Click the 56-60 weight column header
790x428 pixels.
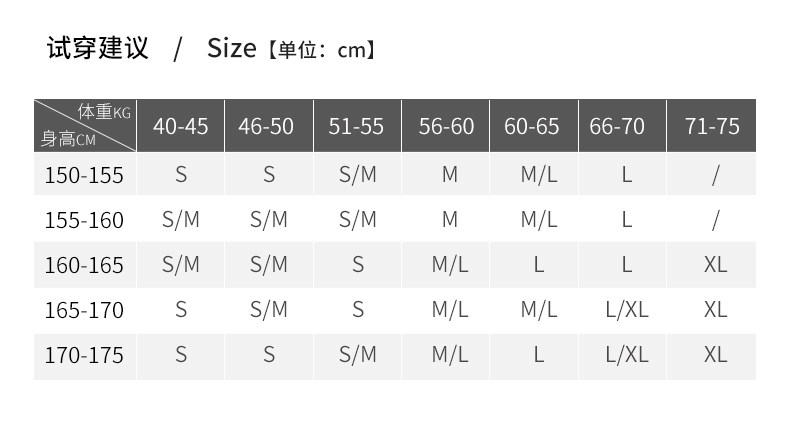[x=446, y=126]
